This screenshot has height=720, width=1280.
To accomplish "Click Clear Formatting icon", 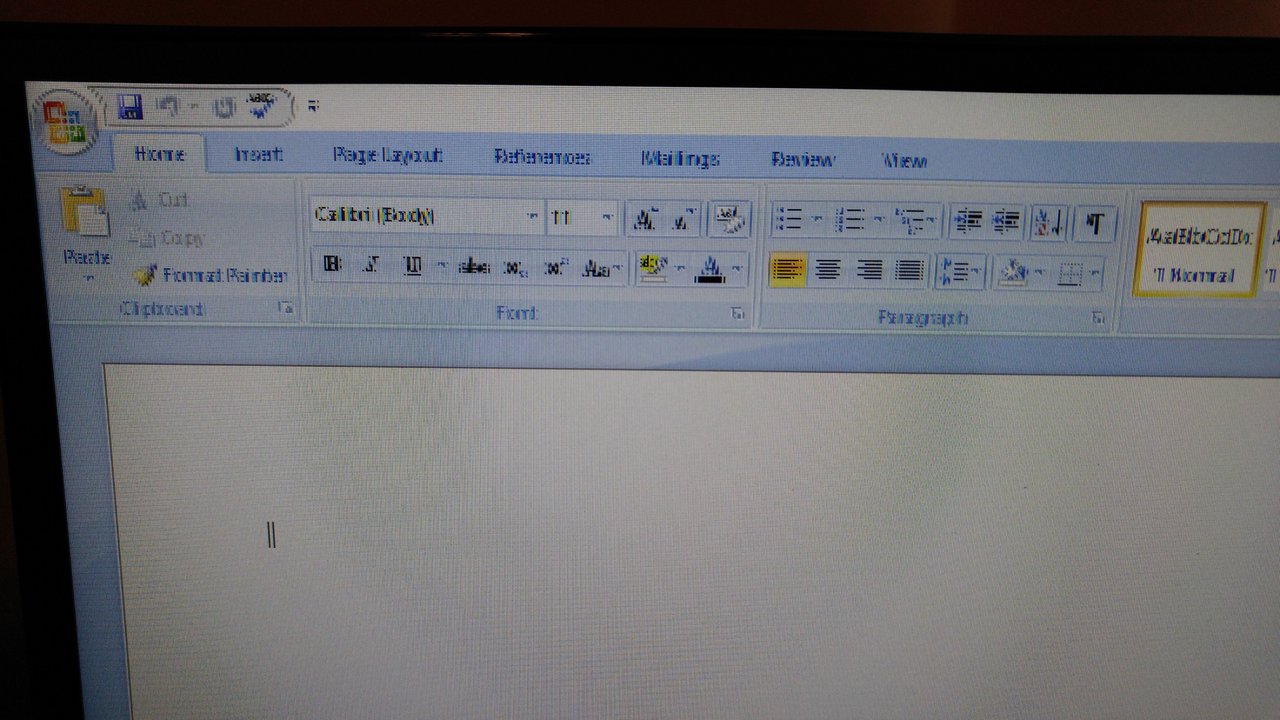I will coord(729,219).
